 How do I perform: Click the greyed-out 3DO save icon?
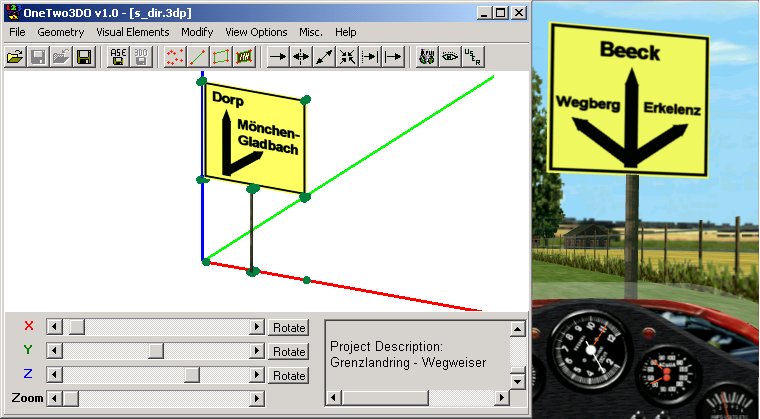click(x=141, y=57)
